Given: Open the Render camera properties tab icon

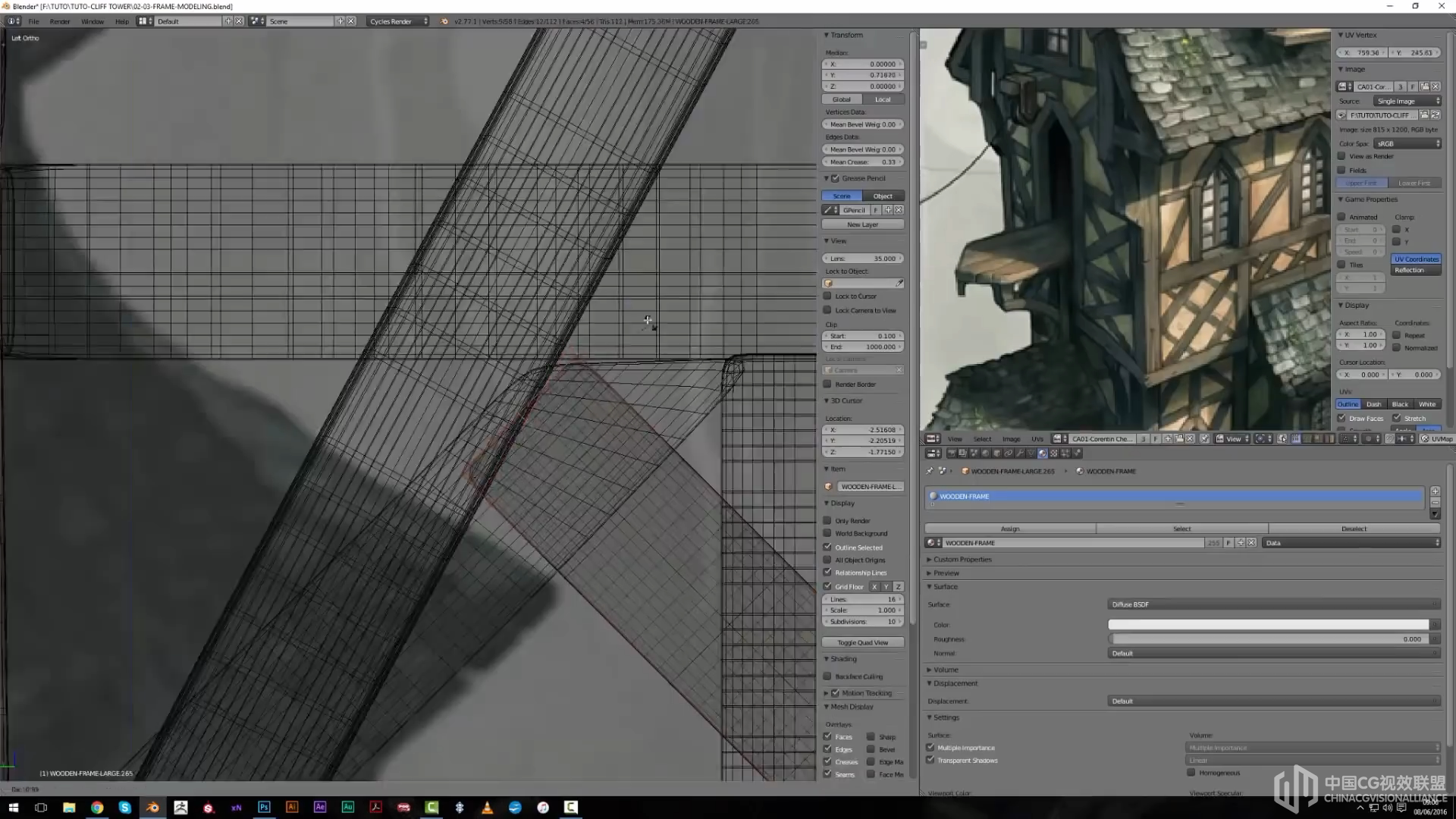Looking at the screenshot, I should 952,453.
